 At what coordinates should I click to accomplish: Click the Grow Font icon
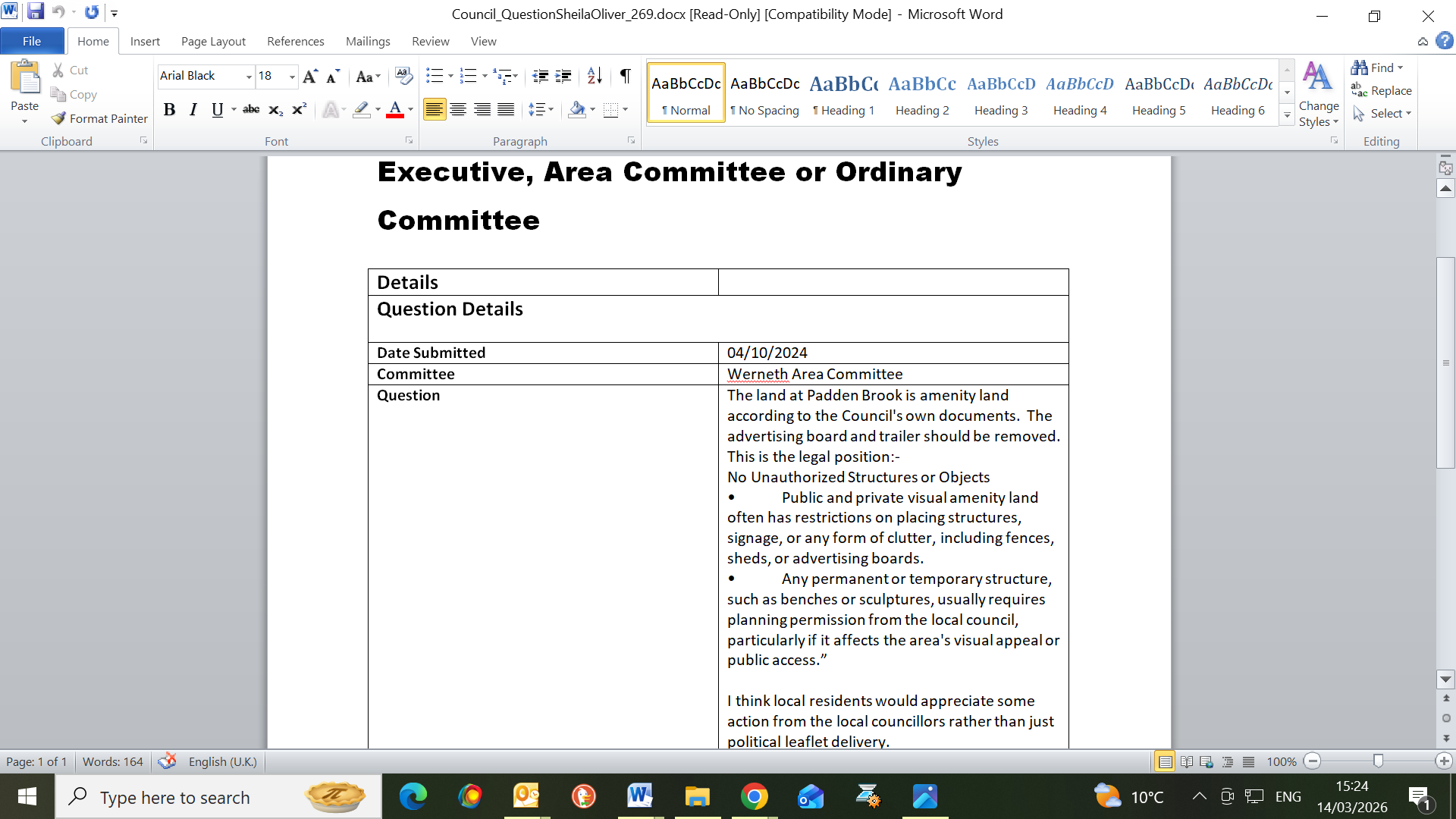[309, 76]
